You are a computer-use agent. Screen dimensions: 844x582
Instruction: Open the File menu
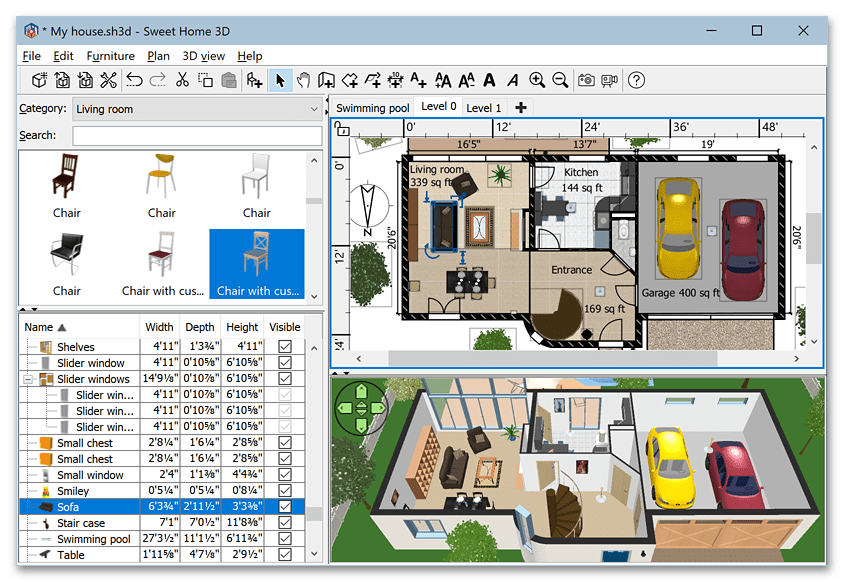tap(31, 56)
